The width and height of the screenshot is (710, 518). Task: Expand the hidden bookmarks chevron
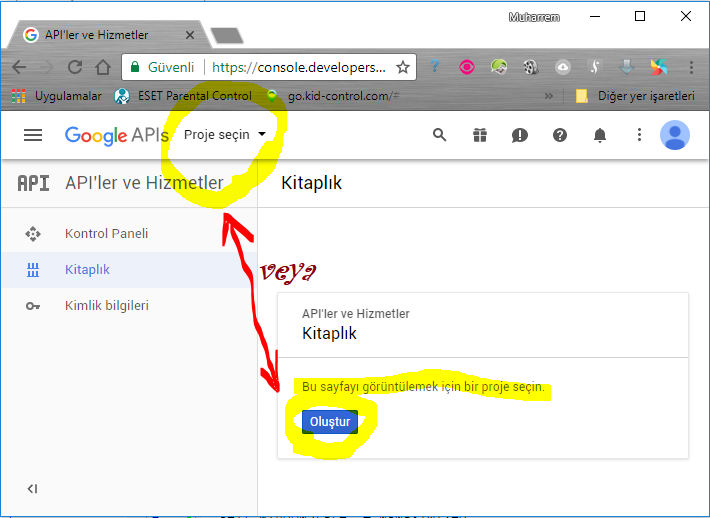[549, 96]
